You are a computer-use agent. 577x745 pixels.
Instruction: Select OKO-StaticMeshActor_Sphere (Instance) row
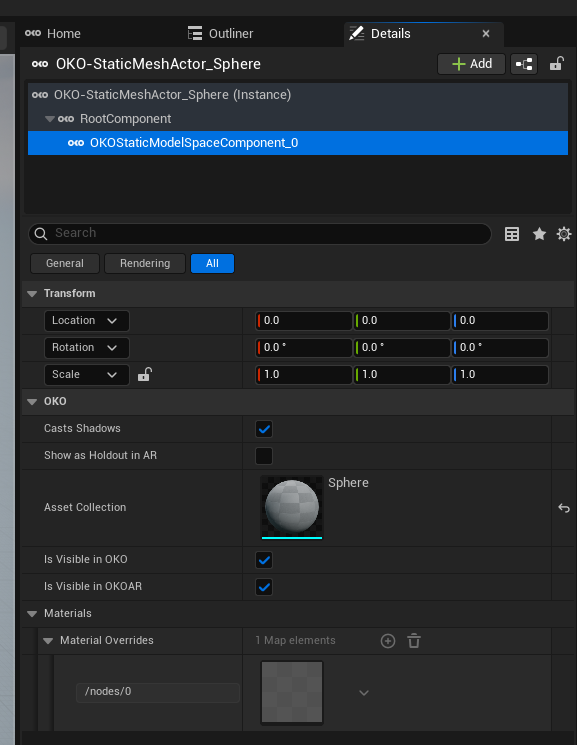coord(298,95)
